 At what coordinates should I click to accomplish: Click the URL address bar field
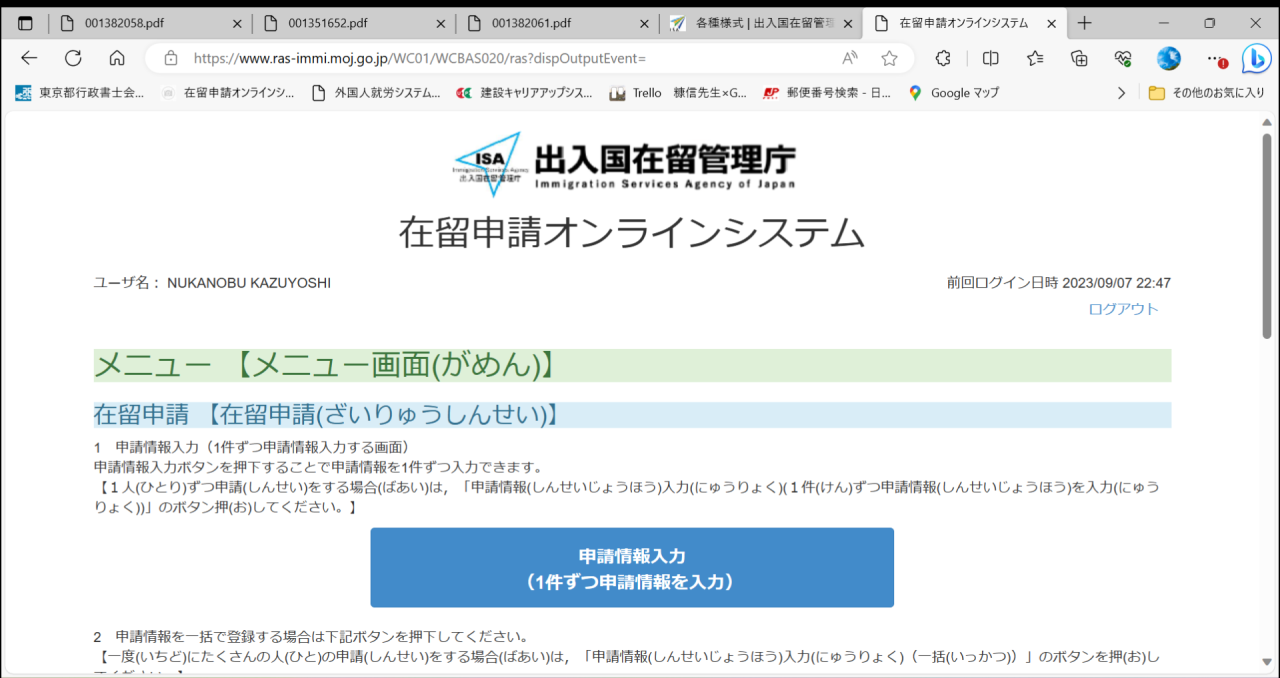coord(500,58)
